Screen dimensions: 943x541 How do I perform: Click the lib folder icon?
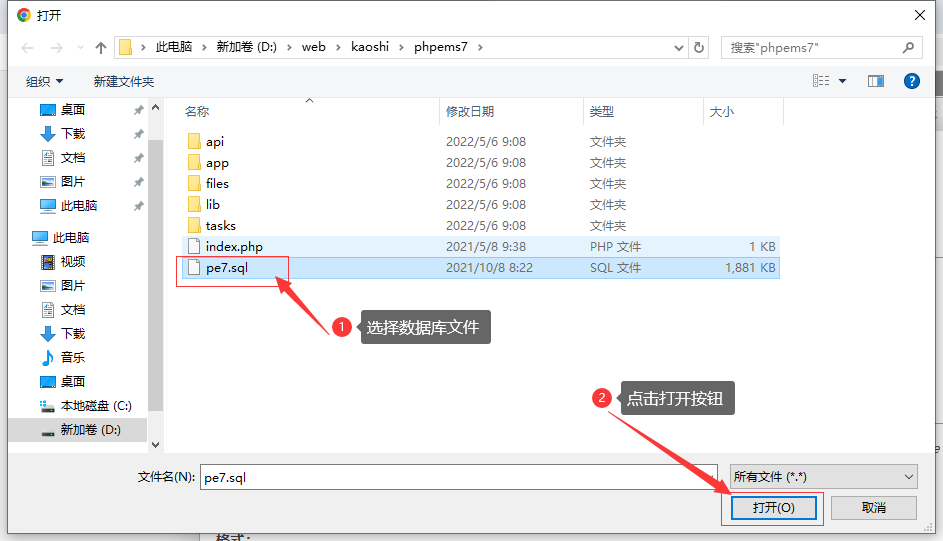click(194, 204)
